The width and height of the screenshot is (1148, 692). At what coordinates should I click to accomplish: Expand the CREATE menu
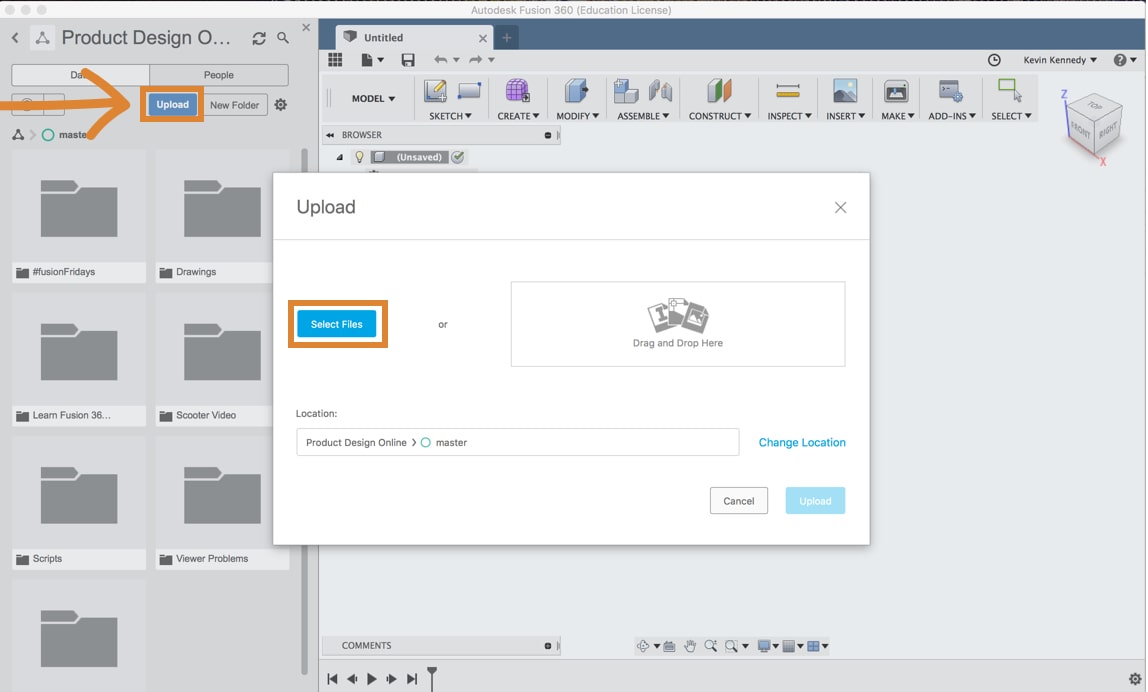[518, 116]
